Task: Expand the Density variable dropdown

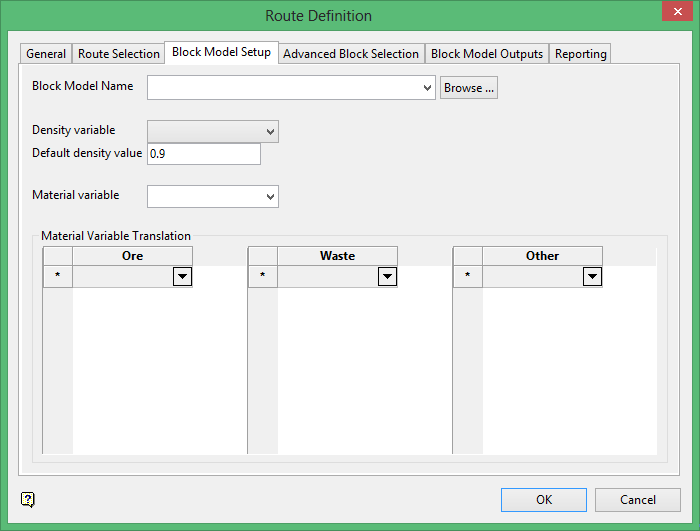Action: [270, 131]
